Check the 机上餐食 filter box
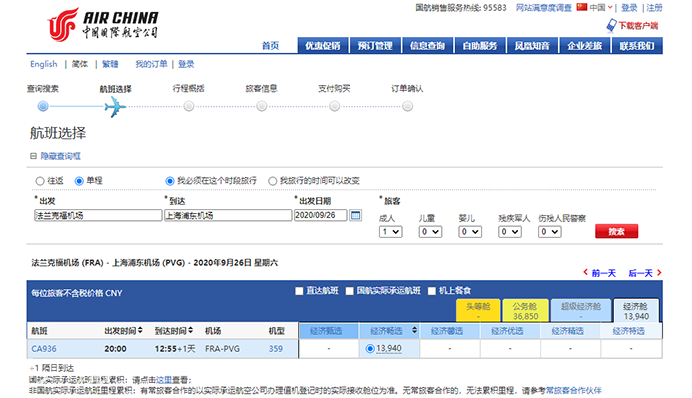Viewport: 692px width, 398px height. 432,291
